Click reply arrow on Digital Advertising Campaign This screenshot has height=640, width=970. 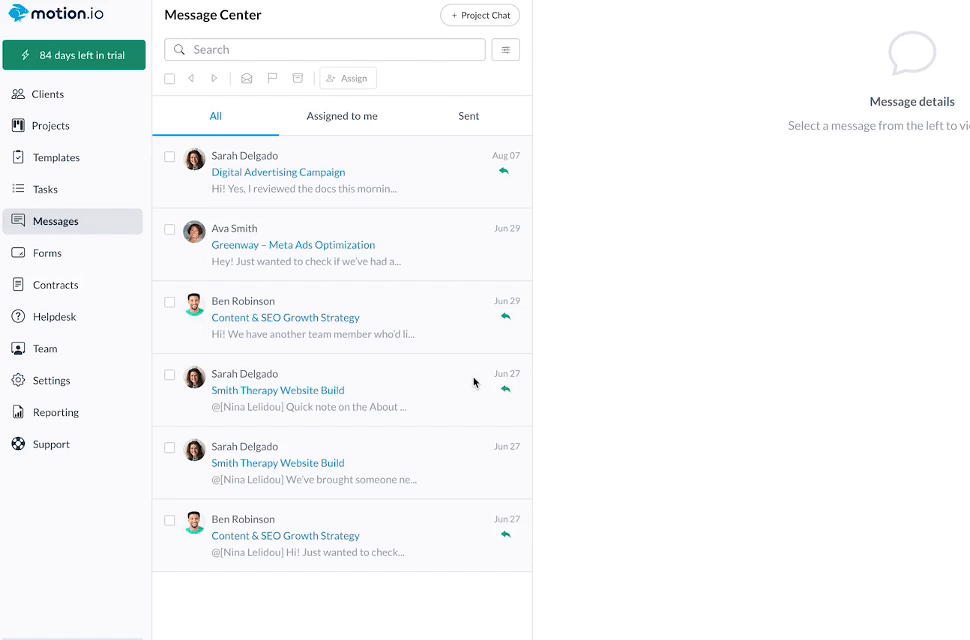coord(504,171)
